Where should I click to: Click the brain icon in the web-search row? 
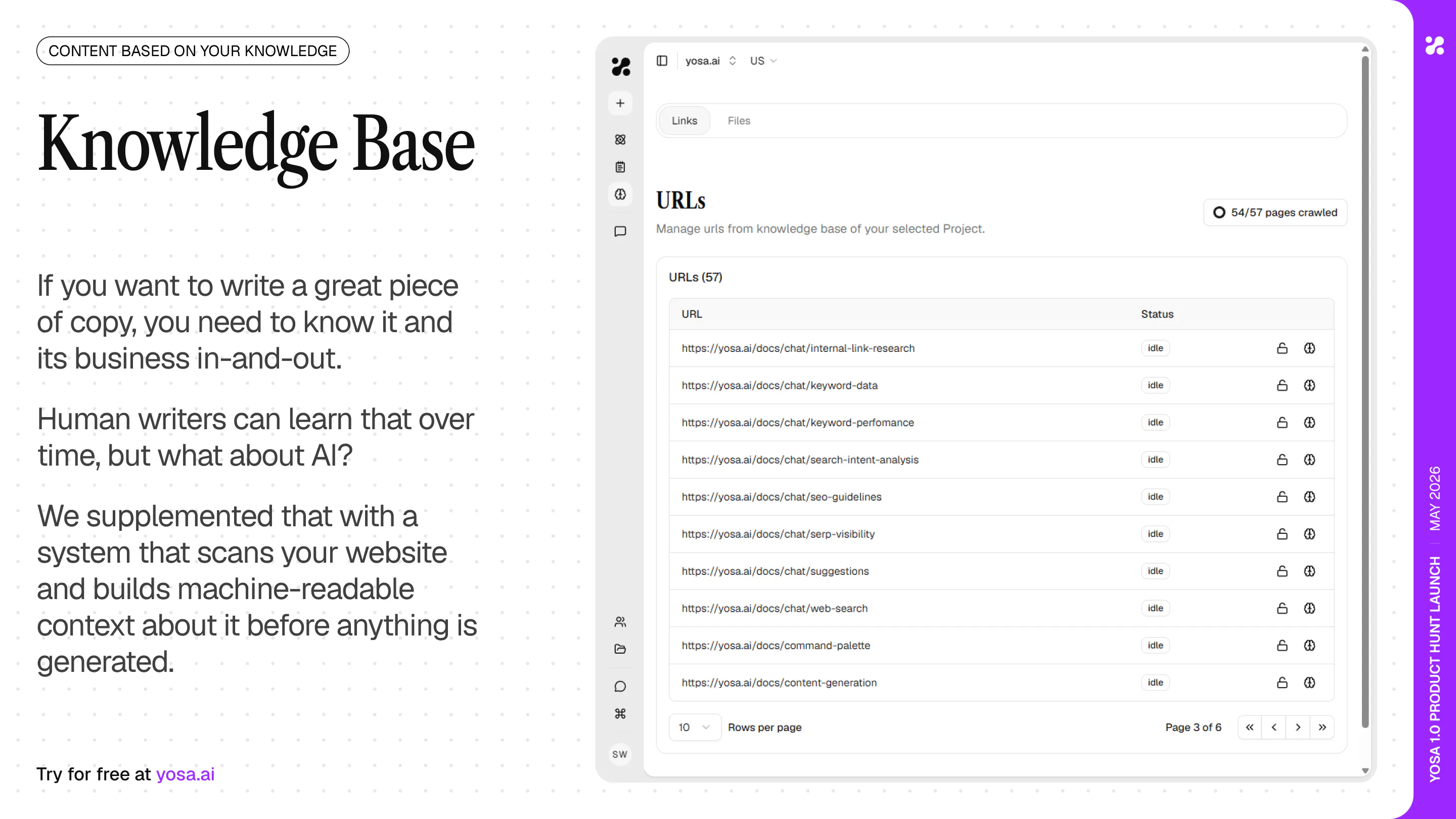pyautogui.click(x=1309, y=608)
